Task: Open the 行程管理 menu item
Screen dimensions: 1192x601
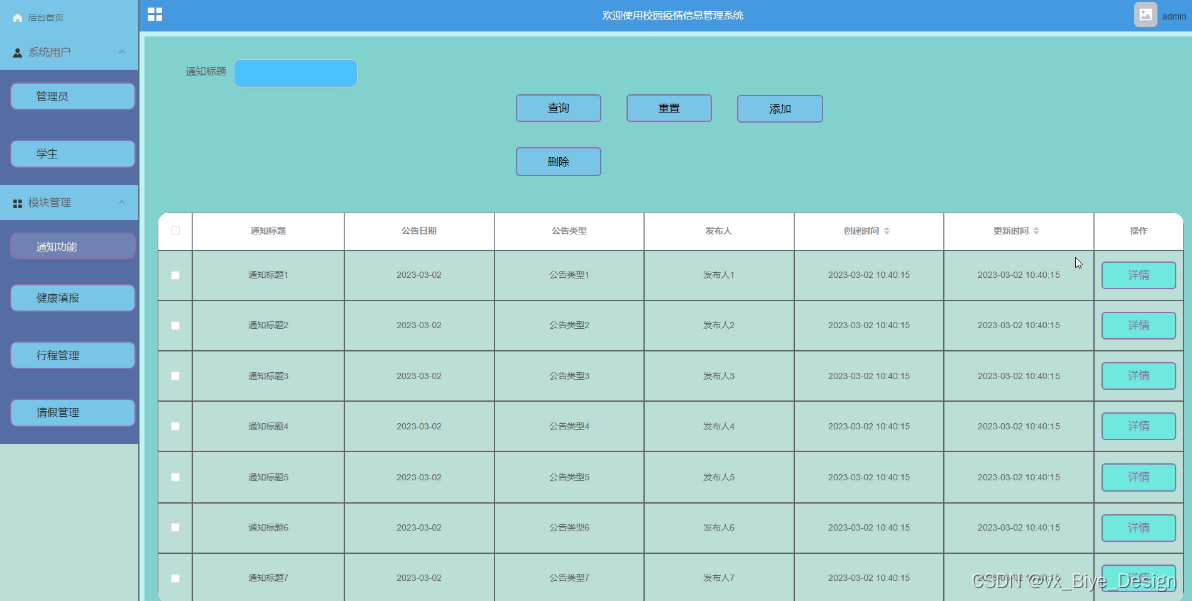Action: (x=73, y=355)
